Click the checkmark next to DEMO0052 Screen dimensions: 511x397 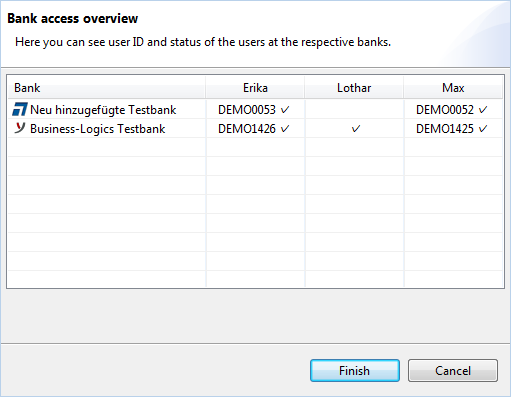coord(483,110)
